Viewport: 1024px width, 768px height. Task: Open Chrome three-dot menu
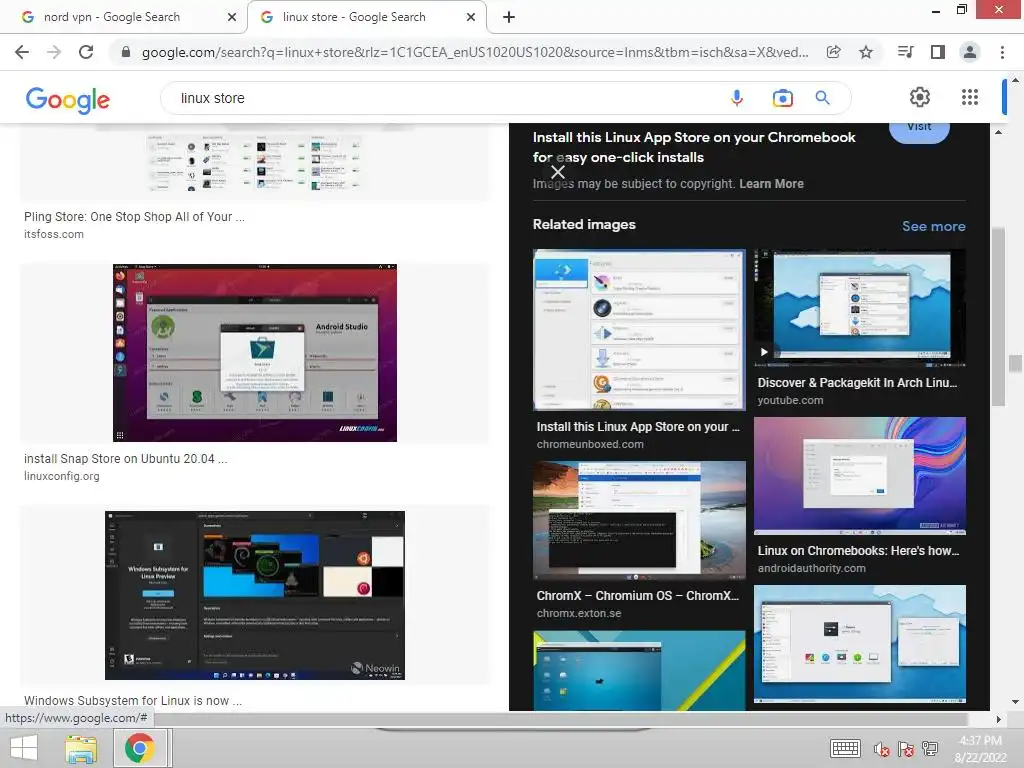pyautogui.click(x=1002, y=52)
